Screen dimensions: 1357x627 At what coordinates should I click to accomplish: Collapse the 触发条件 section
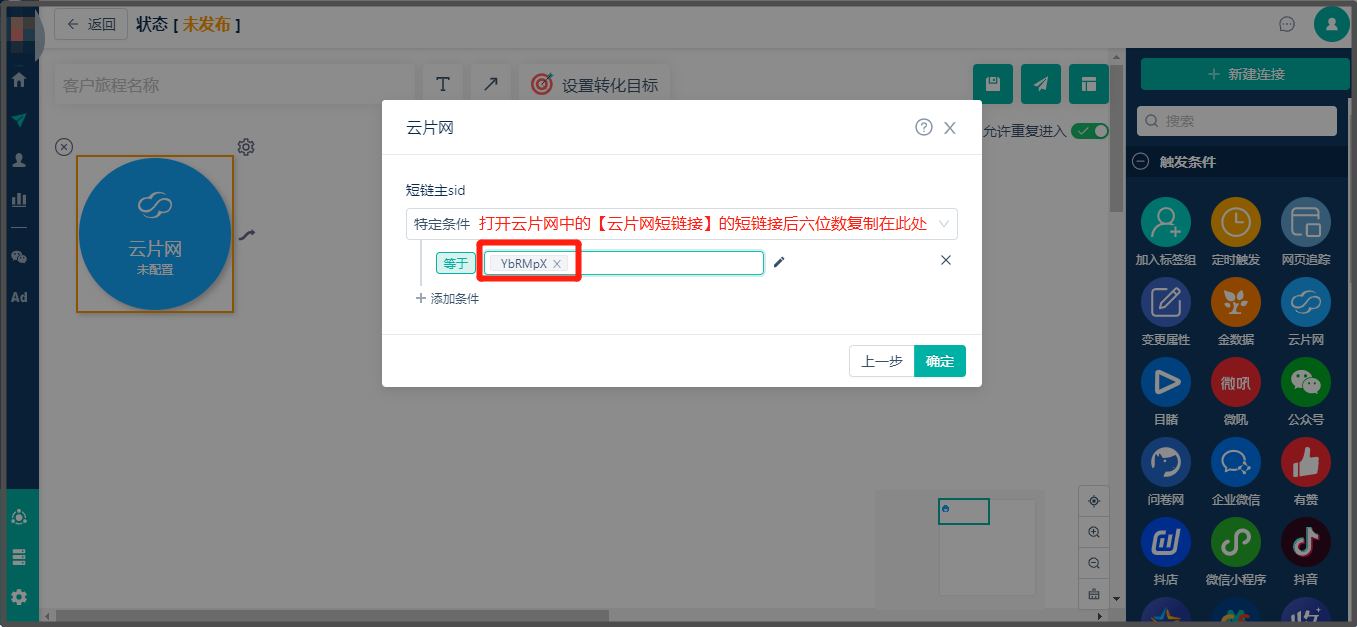(x=1140, y=162)
